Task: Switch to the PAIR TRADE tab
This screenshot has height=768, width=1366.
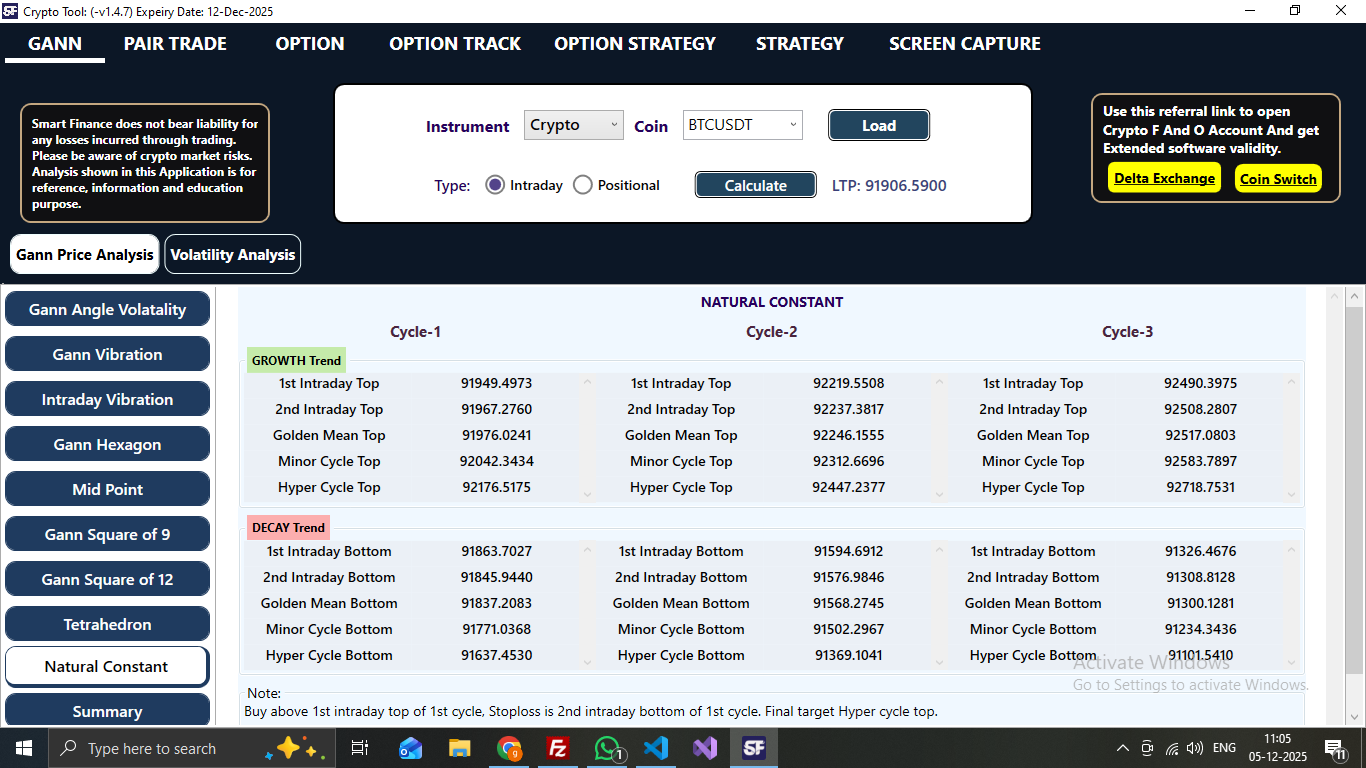Action: [x=175, y=44]
